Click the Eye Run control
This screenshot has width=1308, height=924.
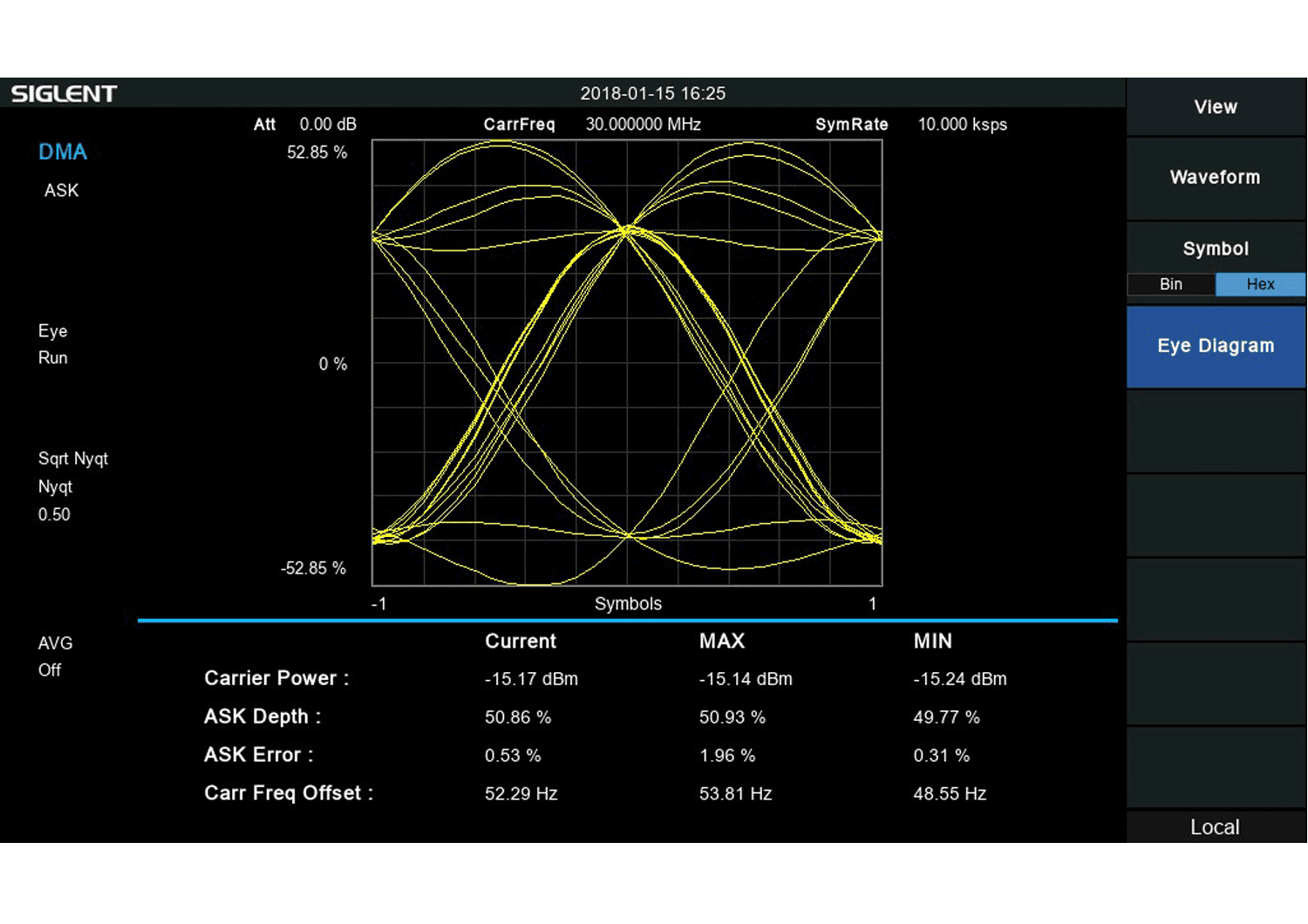tap(52, 344)
